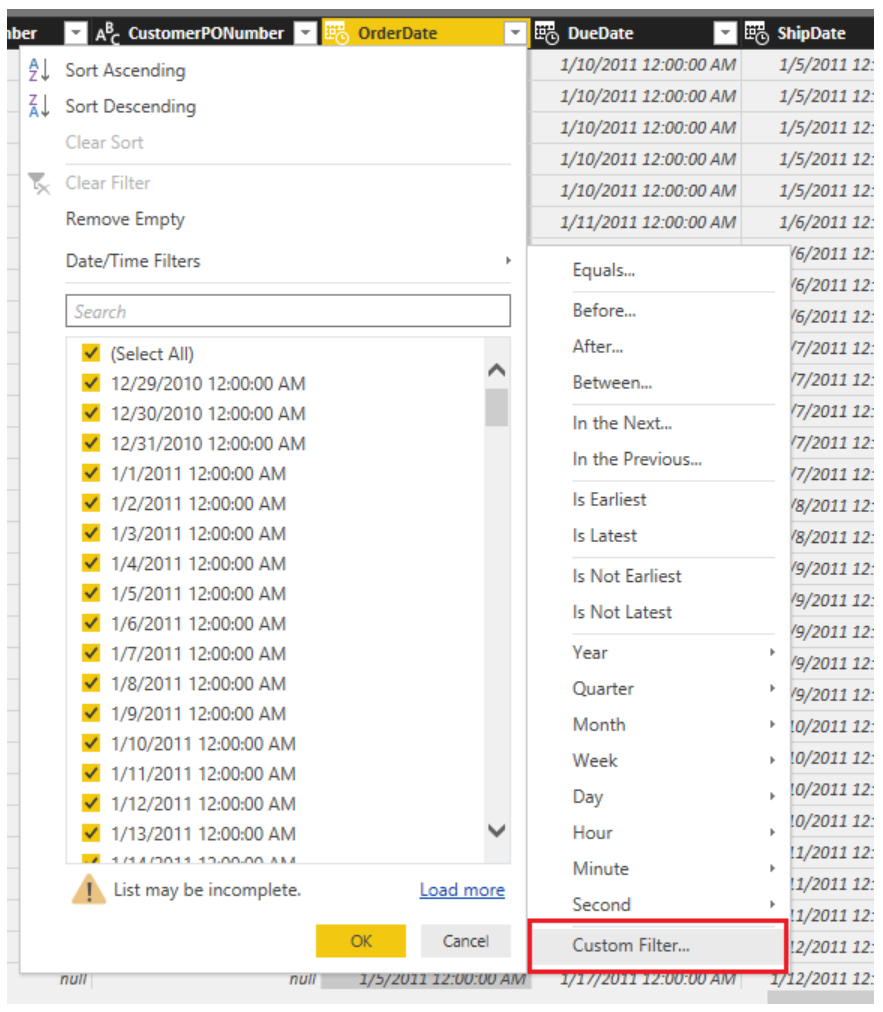Select the After... filter
The width and height of the screenshot is (883, 1012).
tap(598, 347)
